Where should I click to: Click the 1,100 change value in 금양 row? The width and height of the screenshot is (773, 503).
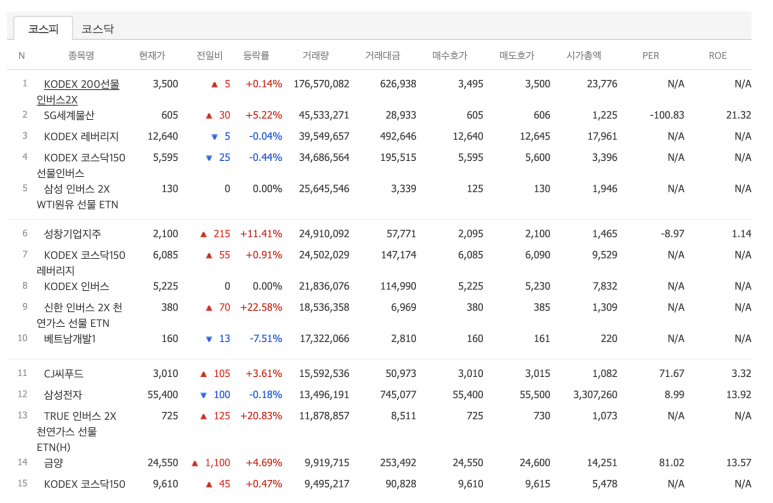[x=217, y=463]
